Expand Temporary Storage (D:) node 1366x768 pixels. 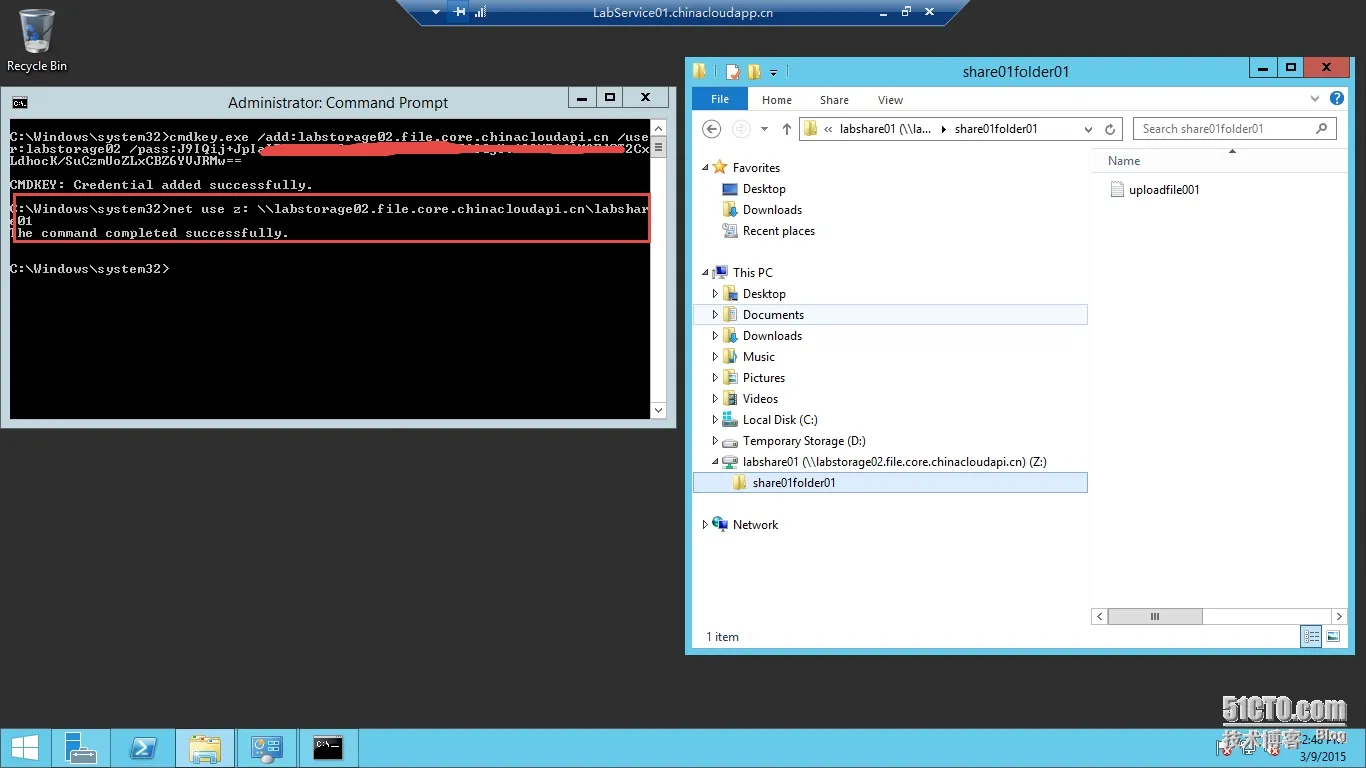tap(715, 441)
